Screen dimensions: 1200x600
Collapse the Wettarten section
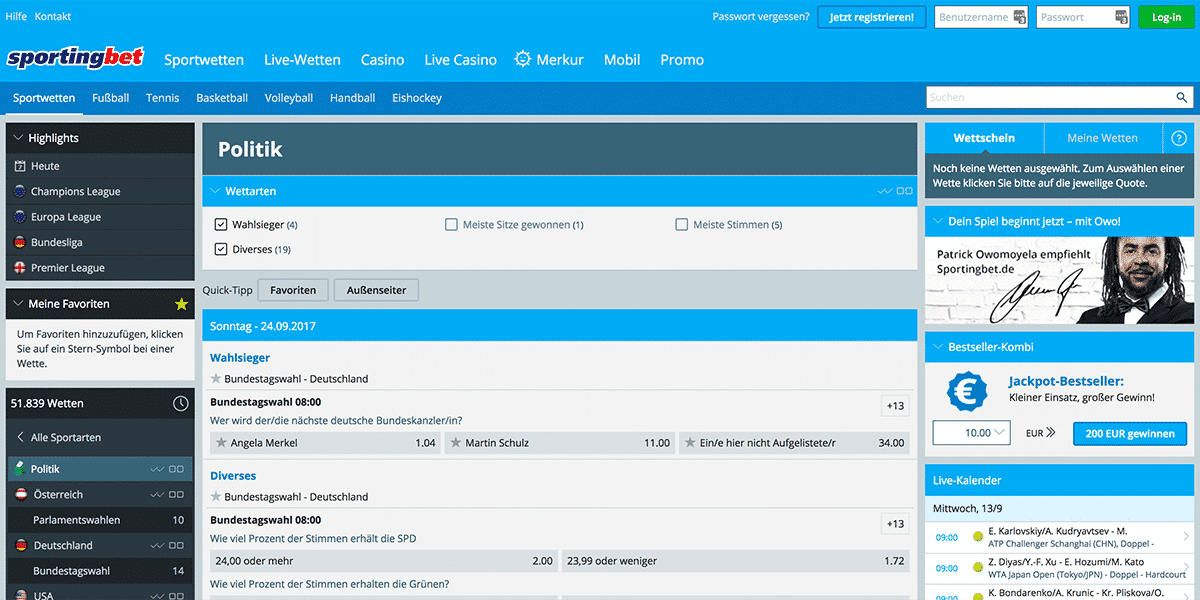point(214,191)
